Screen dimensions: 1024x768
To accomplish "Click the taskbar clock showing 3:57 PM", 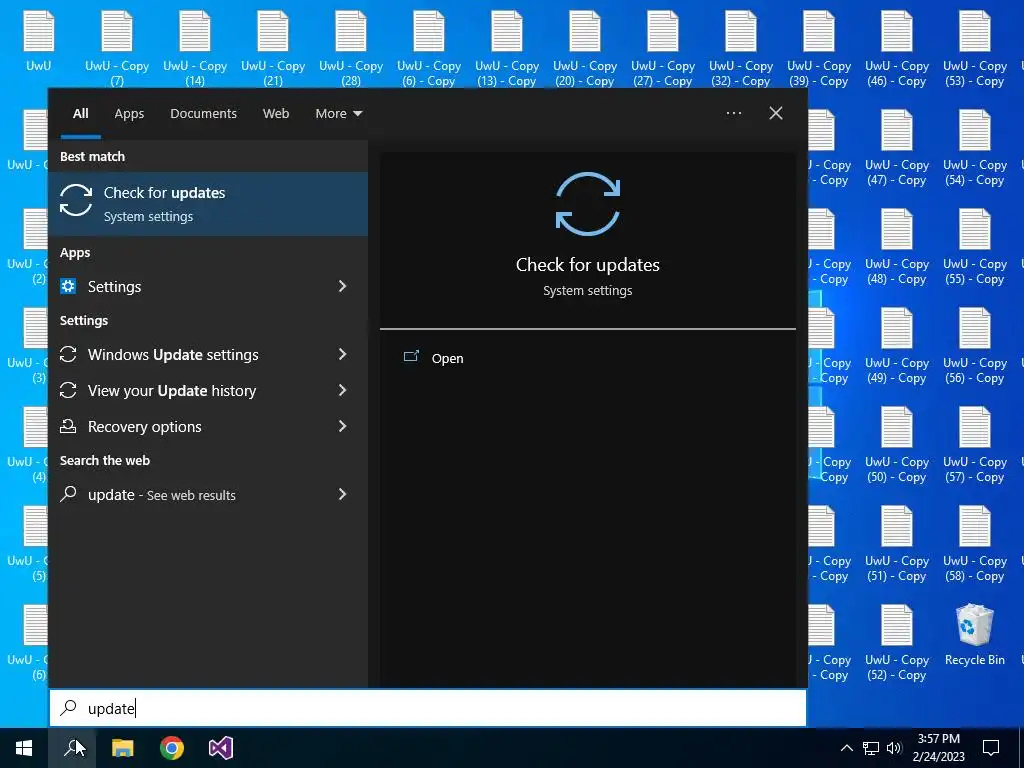I will tap(938, 748).
